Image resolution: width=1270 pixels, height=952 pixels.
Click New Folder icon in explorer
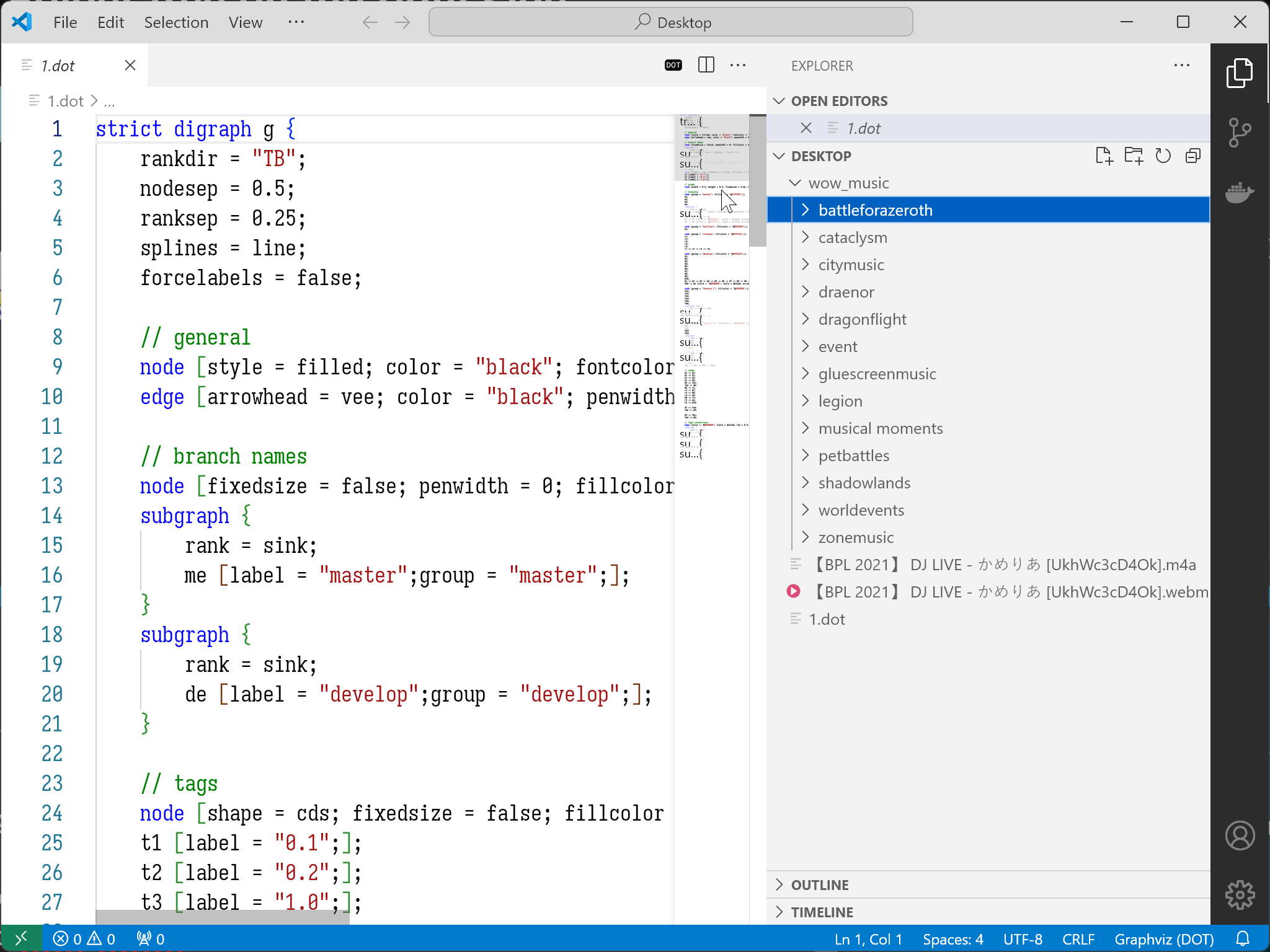(1134, 156)
